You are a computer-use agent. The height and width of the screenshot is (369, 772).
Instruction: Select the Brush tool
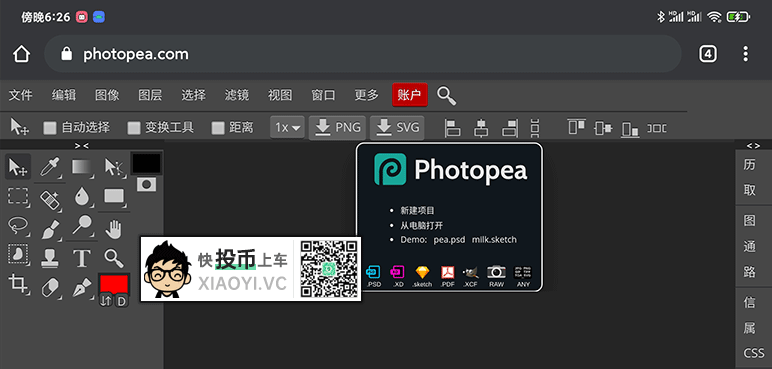coord(50,229)
